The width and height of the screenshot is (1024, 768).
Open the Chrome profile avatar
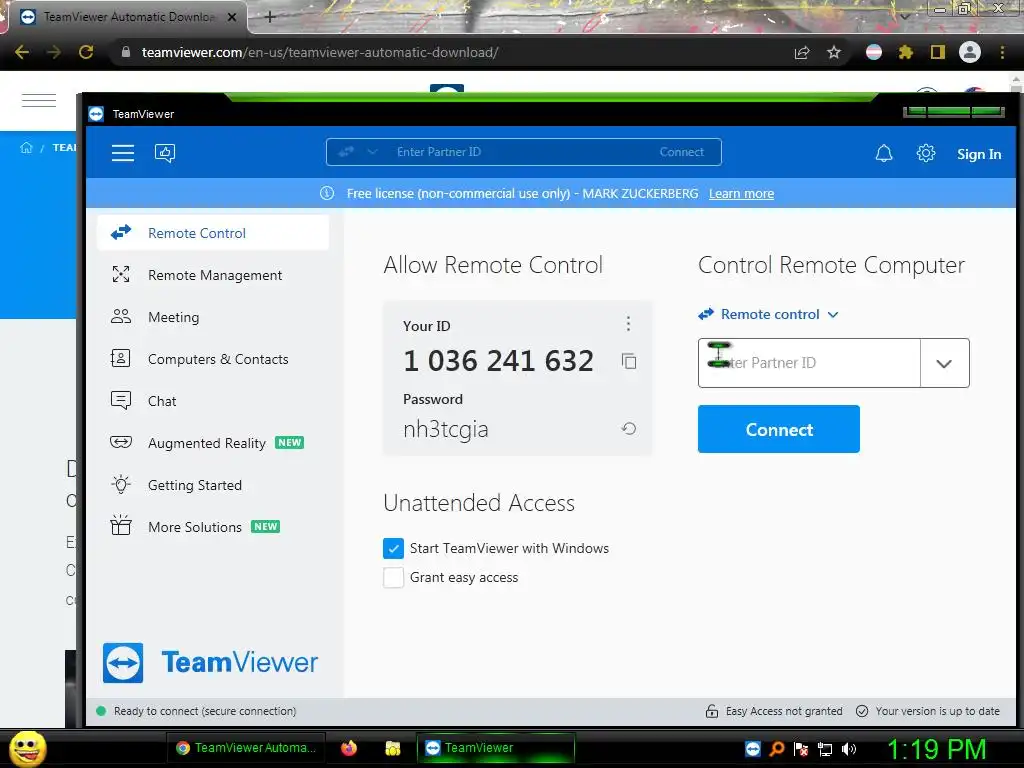(970, 52)
